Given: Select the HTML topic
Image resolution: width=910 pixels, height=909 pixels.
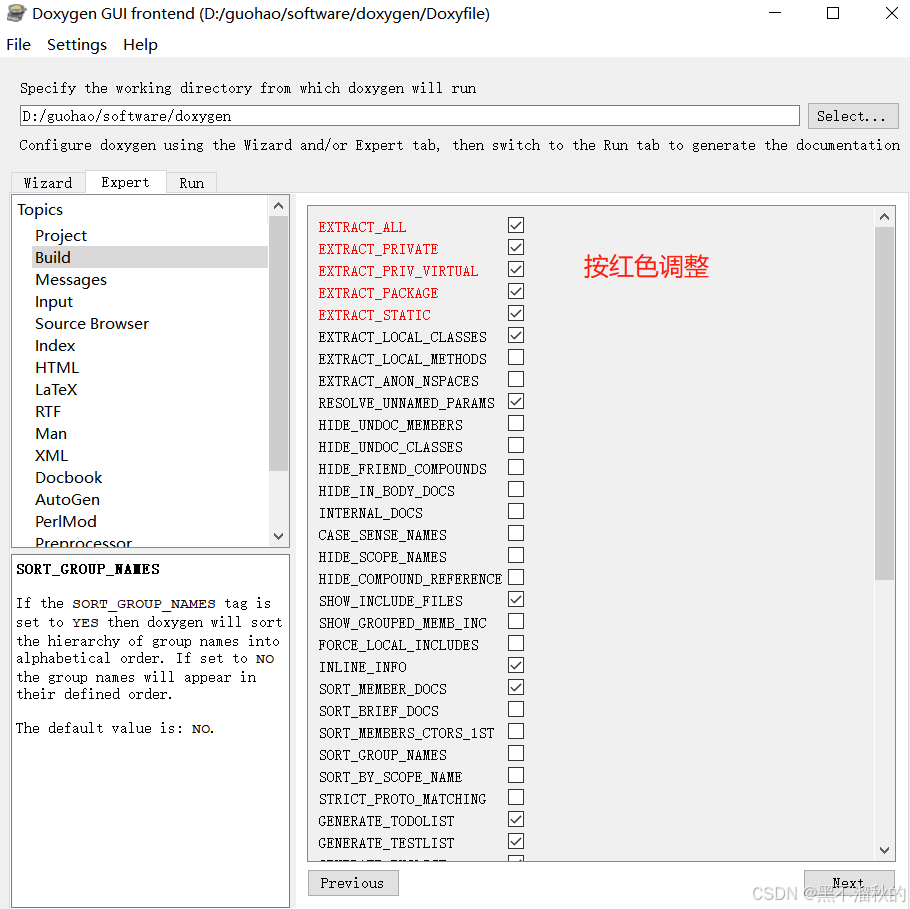Looking at the screenshot, I should (57, 367).
